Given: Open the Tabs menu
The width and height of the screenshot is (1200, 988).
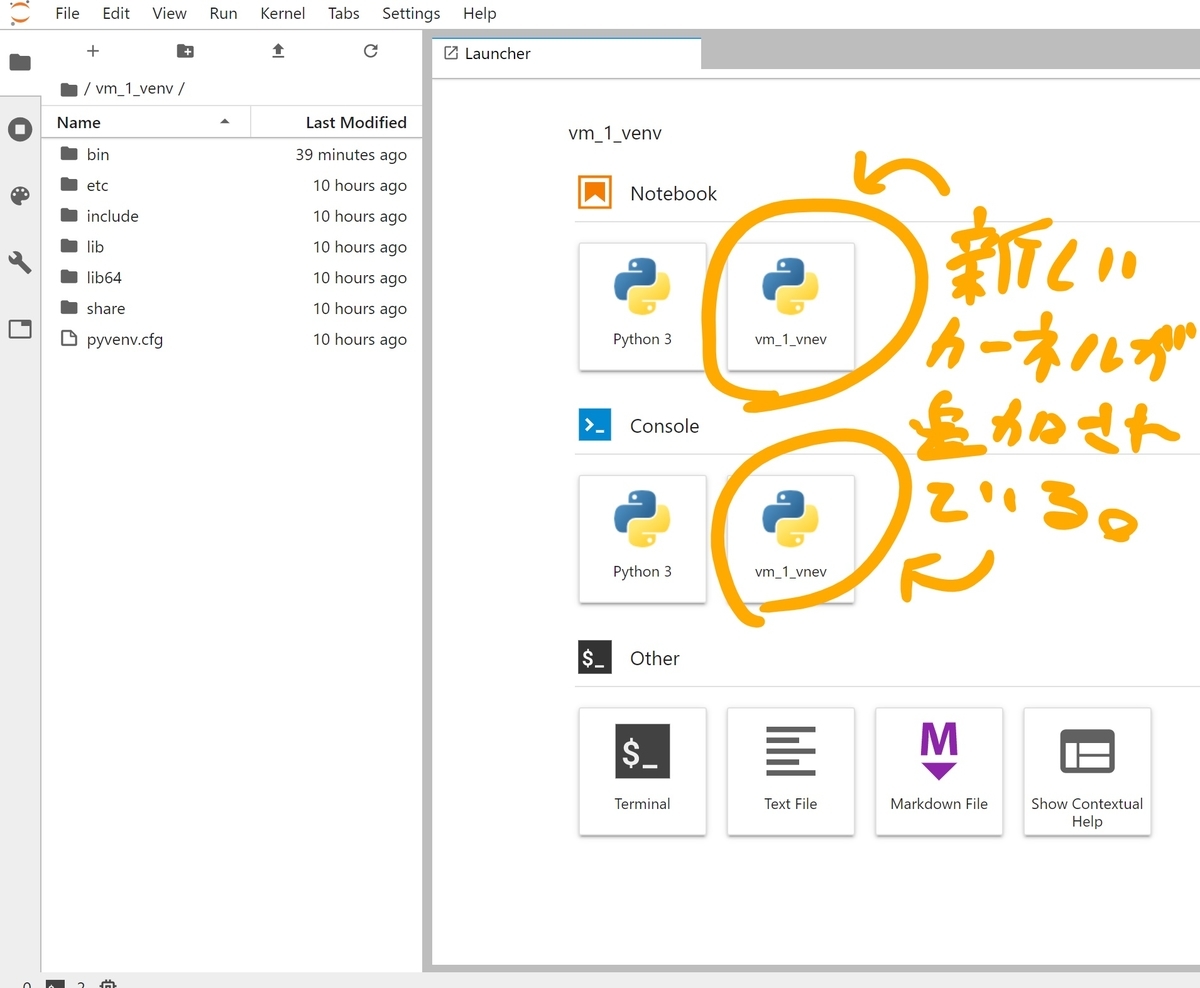Looking at the screenshot, I should [344, 13].
